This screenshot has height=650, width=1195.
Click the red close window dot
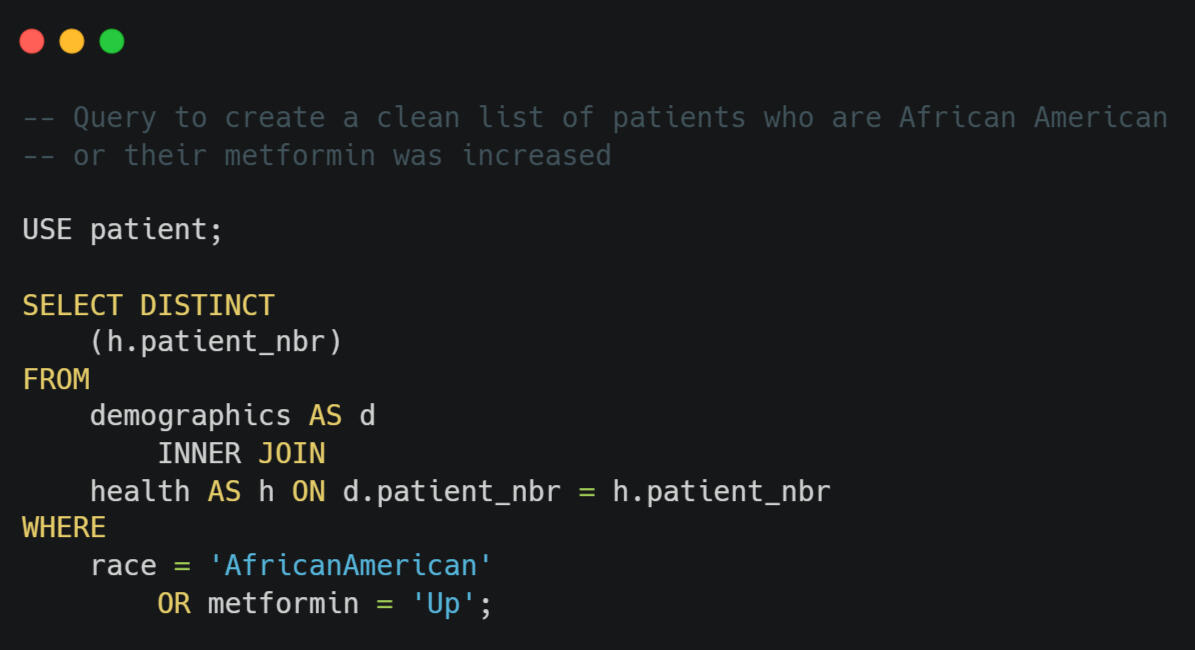coord(32,41)
